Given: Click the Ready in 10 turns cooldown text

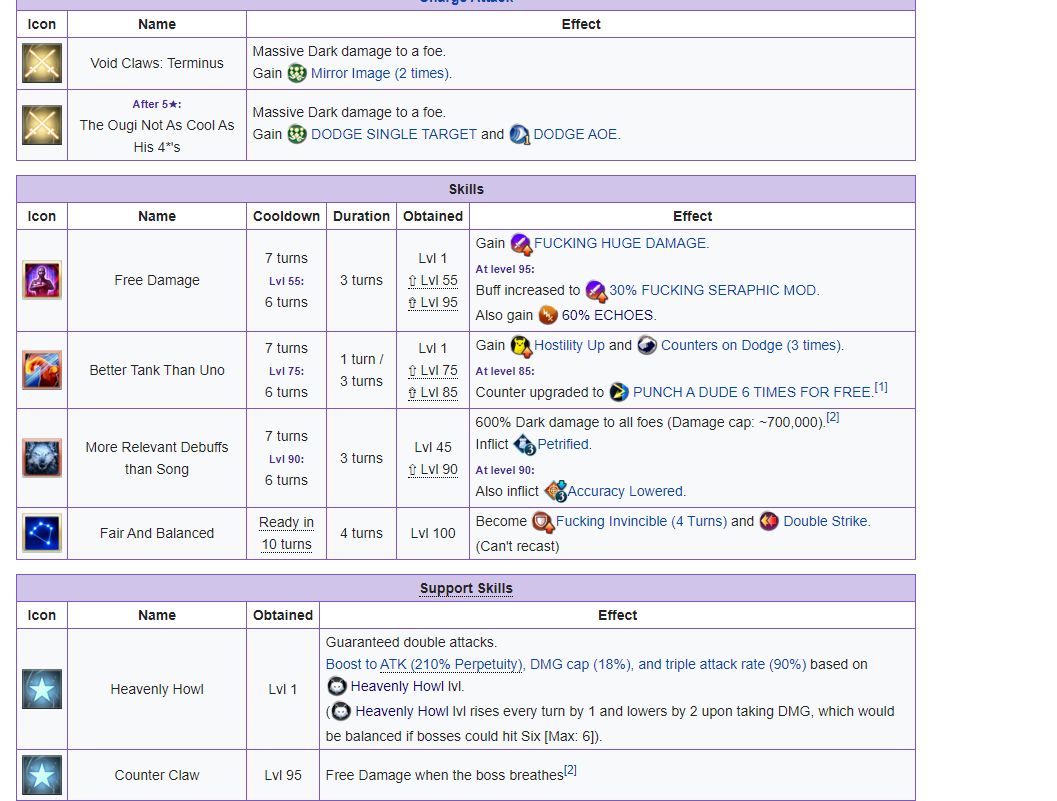Looking at the screenshot, I should (x=286, y=533).
